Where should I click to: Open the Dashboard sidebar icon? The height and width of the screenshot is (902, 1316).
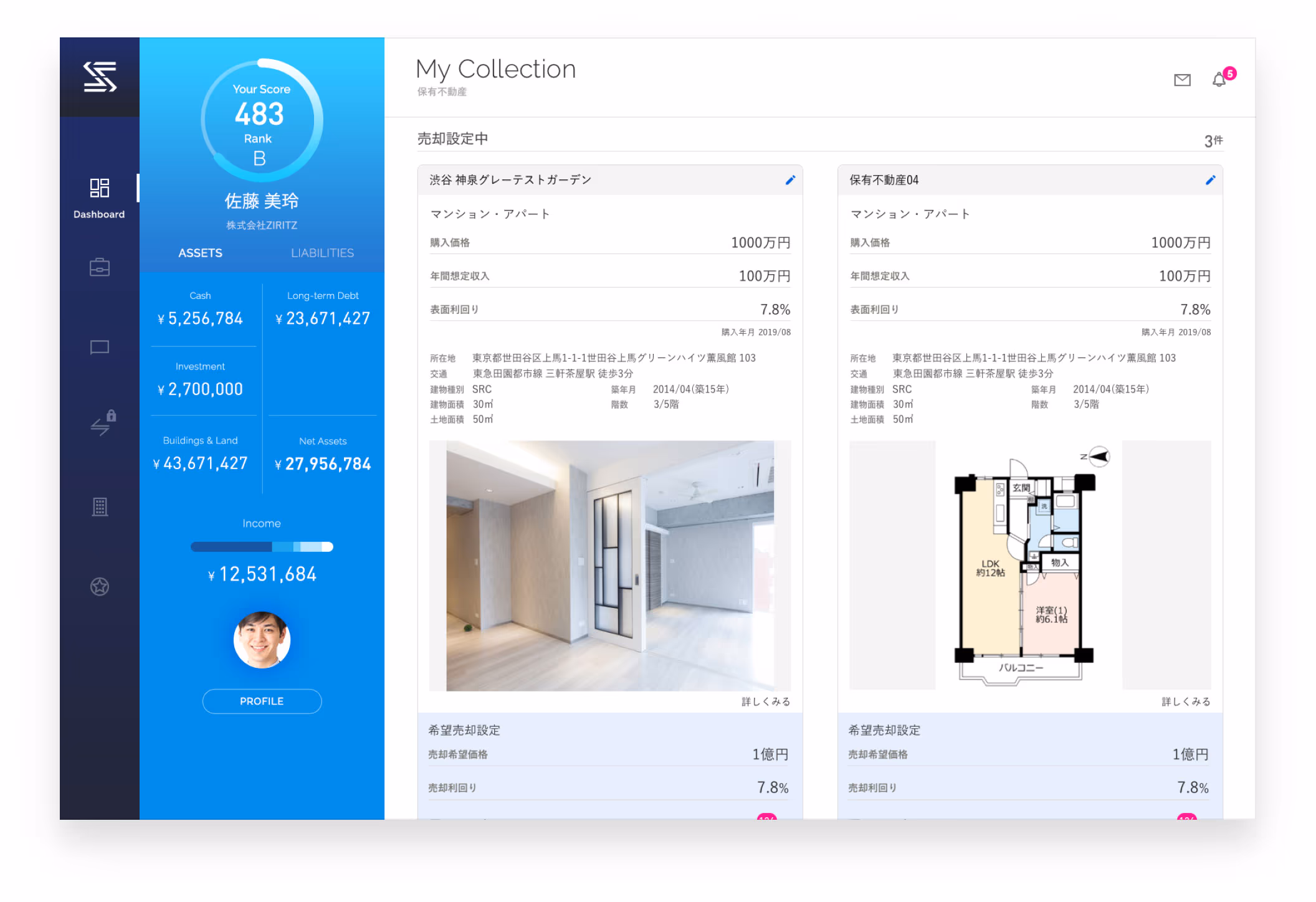tap(99, 197)
